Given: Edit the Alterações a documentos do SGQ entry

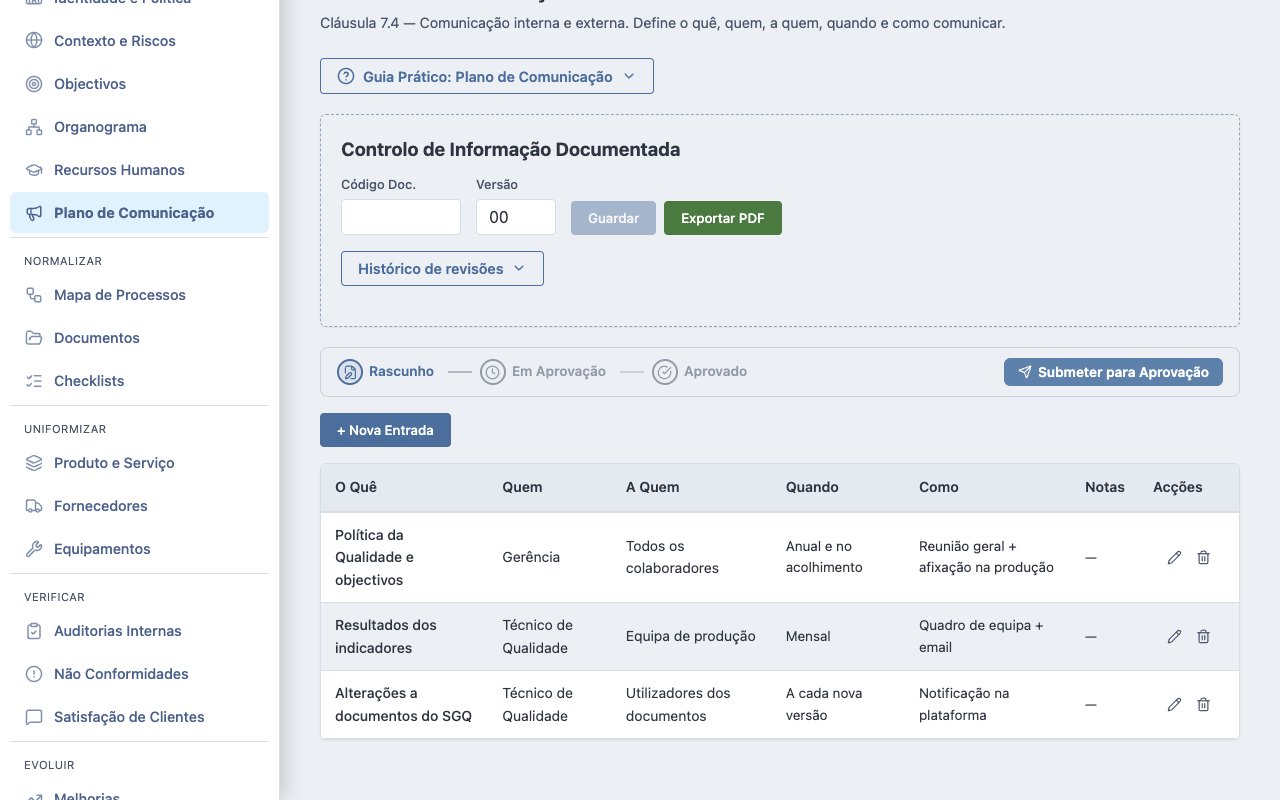Looking at the screenshot, I should 1174,704.
